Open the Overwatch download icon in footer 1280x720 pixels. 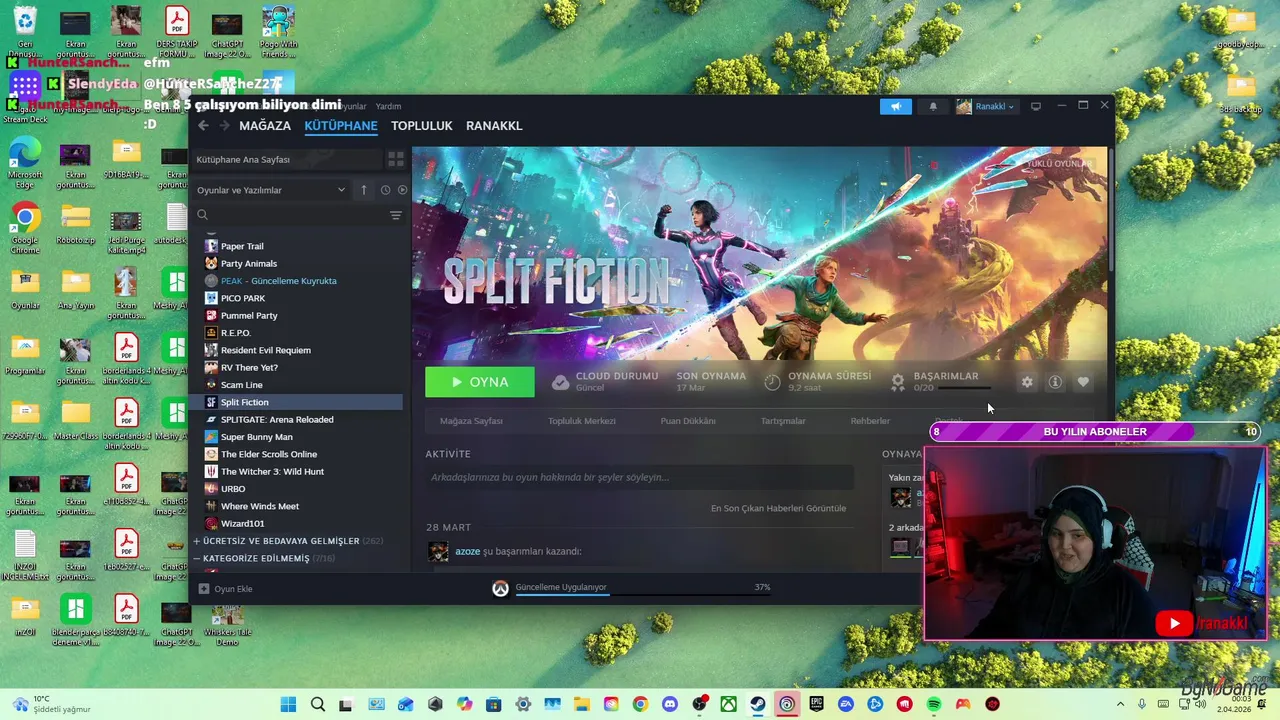pyautogui.click(x=500, y=589)
